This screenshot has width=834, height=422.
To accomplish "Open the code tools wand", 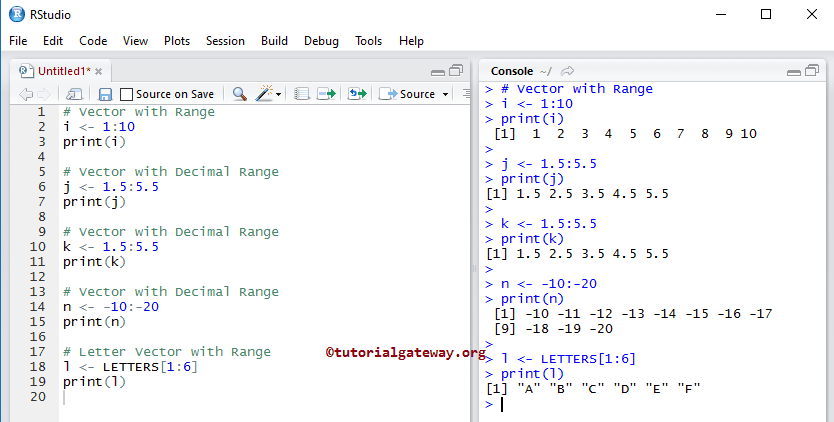I will (x=264, y=94).
